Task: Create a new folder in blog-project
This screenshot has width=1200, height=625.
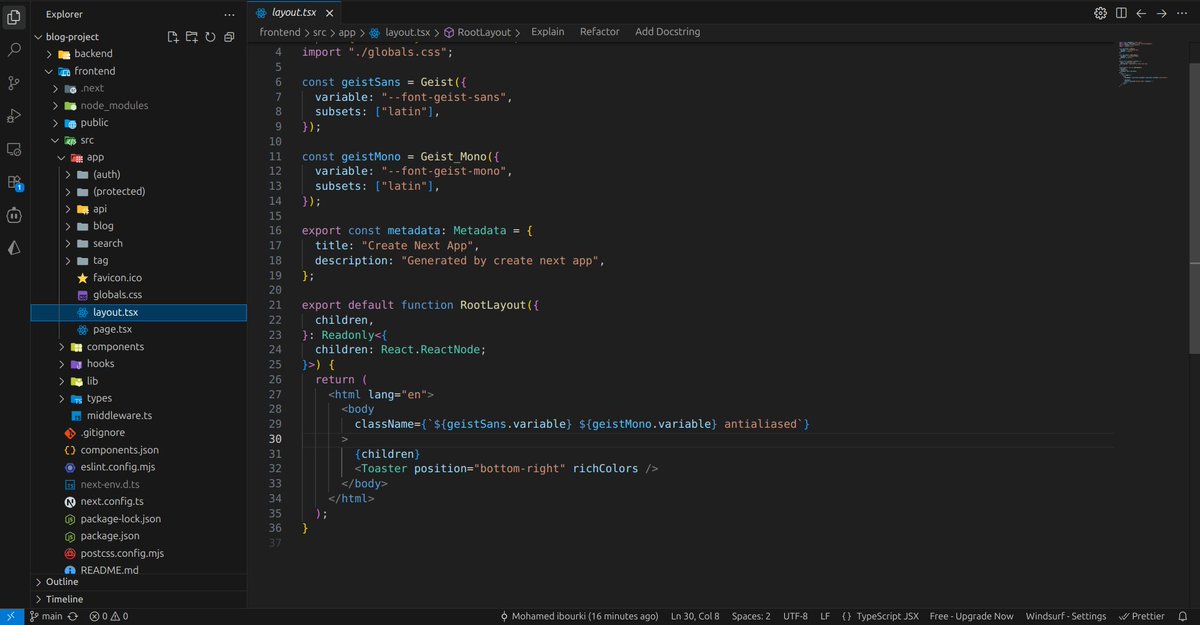Action: [191, 37]
